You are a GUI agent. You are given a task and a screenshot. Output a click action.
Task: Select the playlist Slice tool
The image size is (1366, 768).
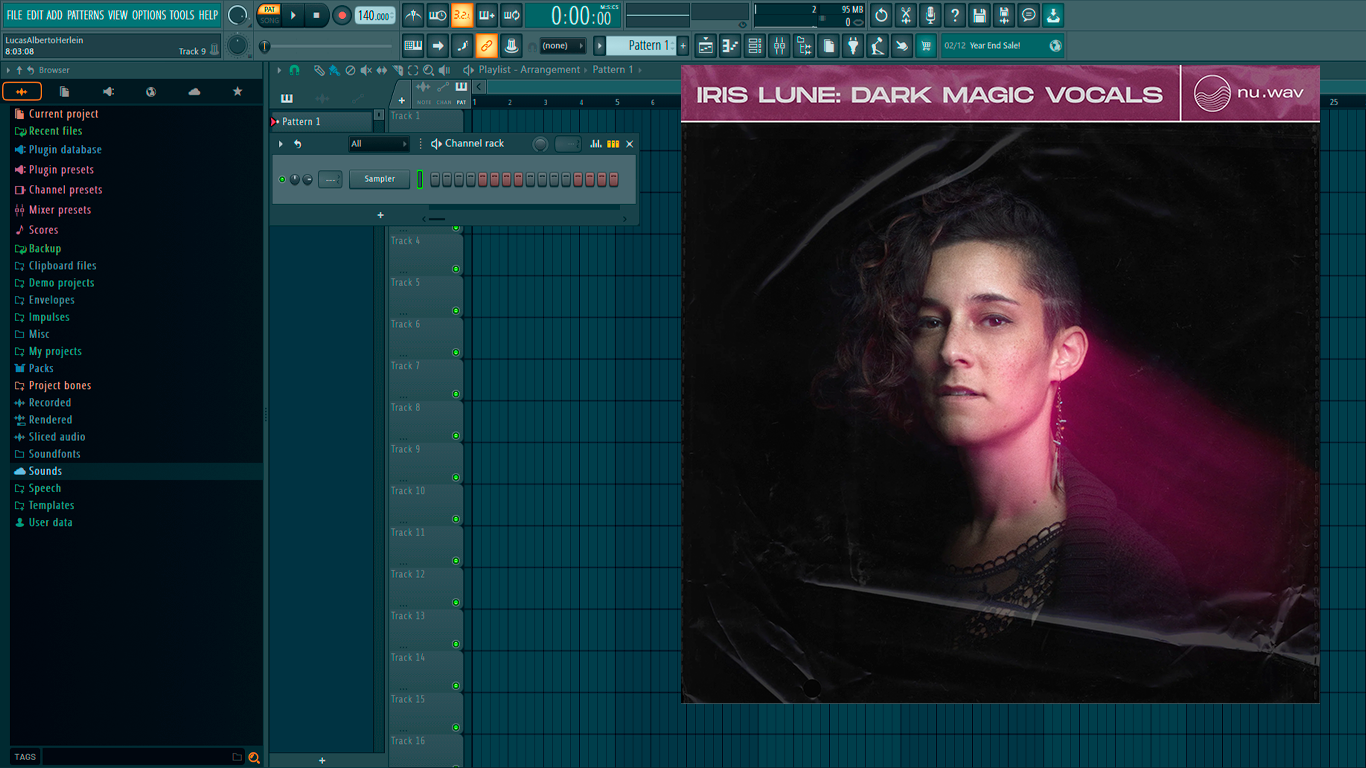point(398,70)
